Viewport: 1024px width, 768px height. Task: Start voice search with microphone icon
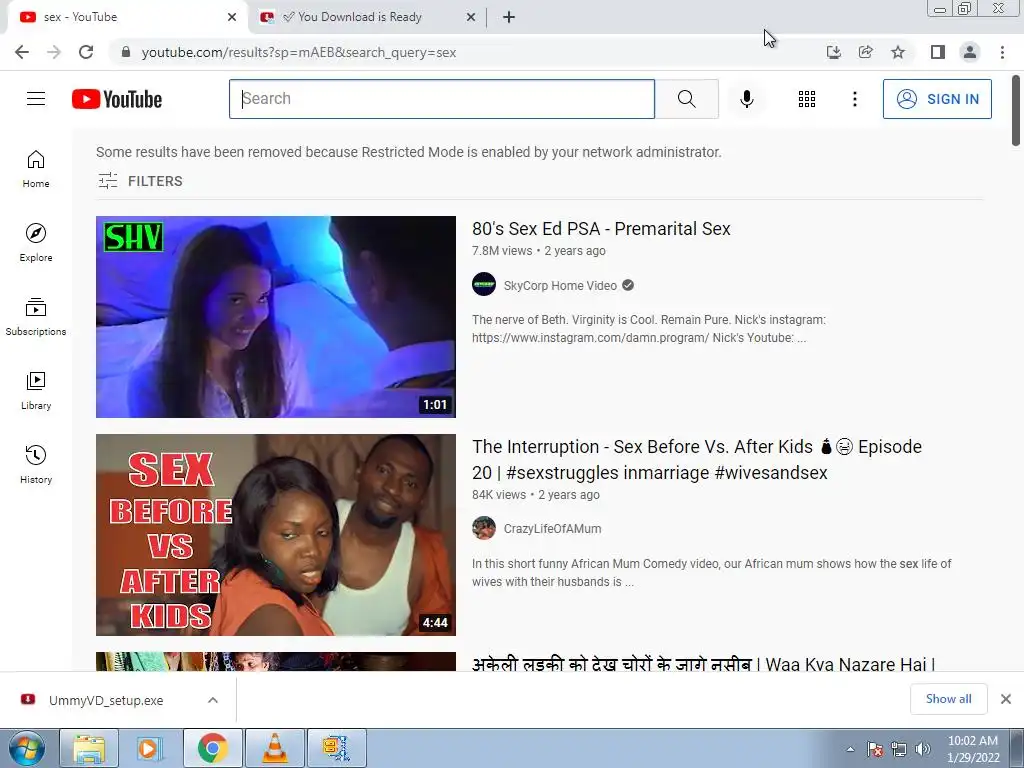click(746, 99)
